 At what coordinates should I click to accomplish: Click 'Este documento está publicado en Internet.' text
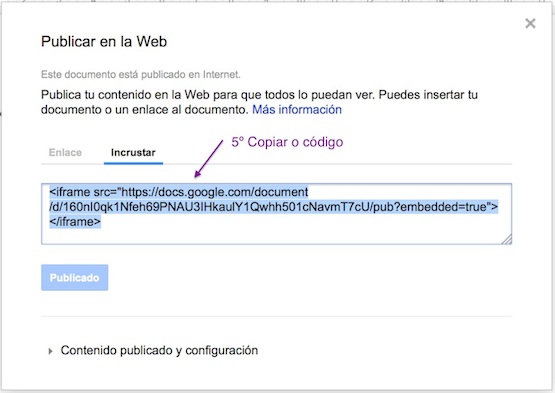pos(141,74)
